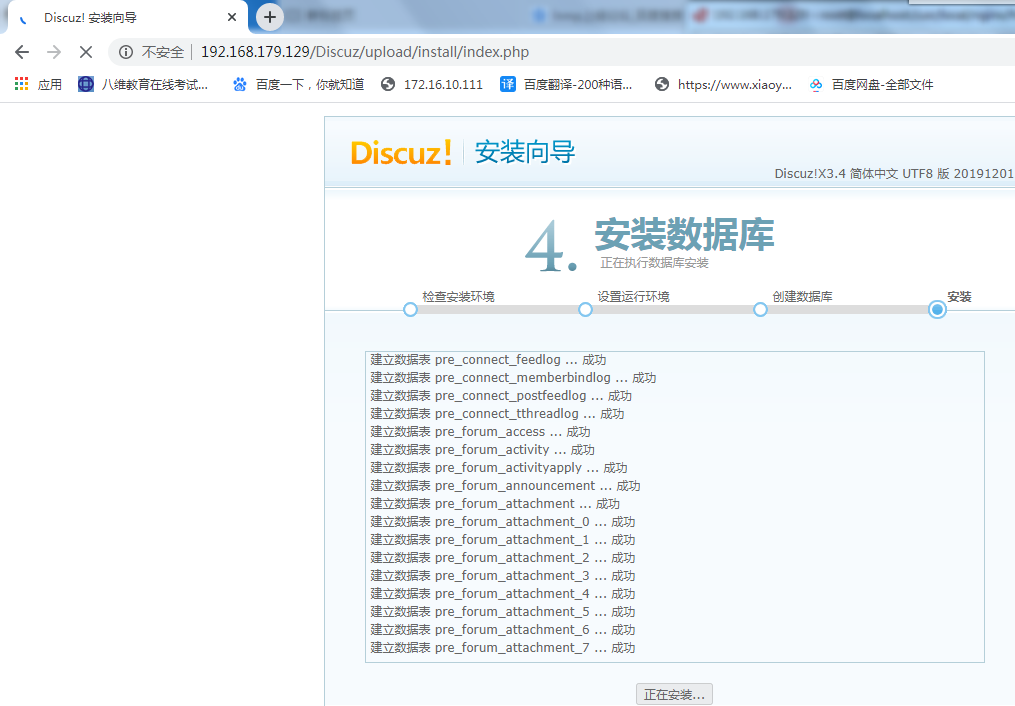Click the pre_forum_attachment_6 log line
Viewport: 1015px width, 706px height.
click(503, 630)
